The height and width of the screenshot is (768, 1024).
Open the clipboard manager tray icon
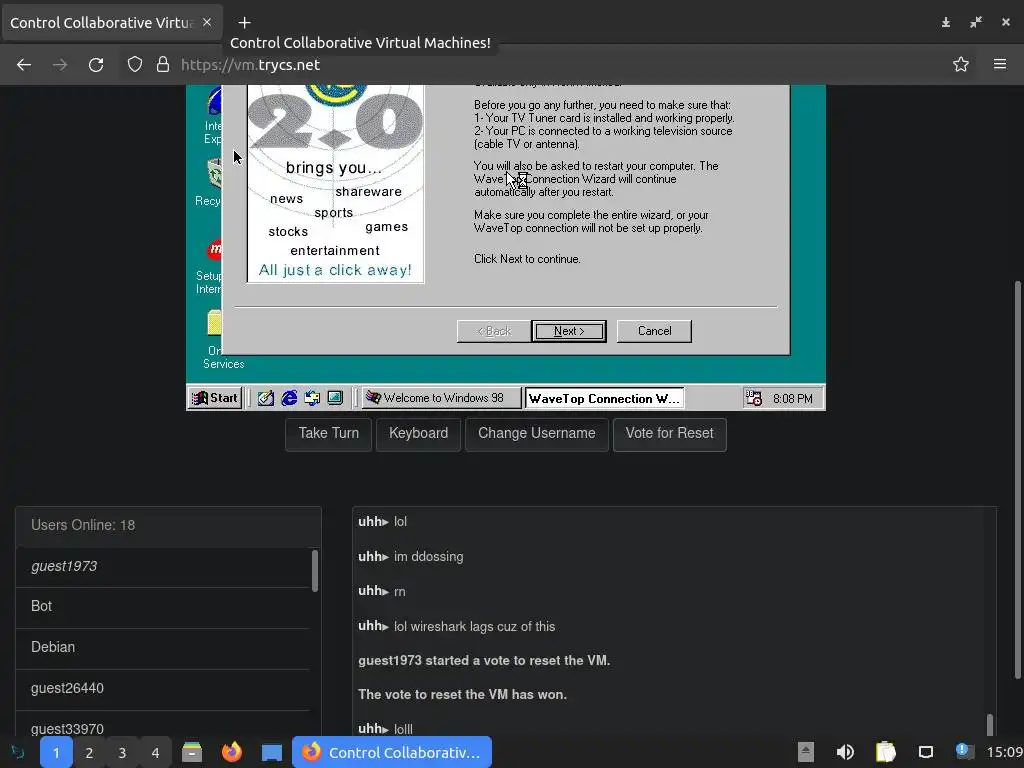click(886, 752)
